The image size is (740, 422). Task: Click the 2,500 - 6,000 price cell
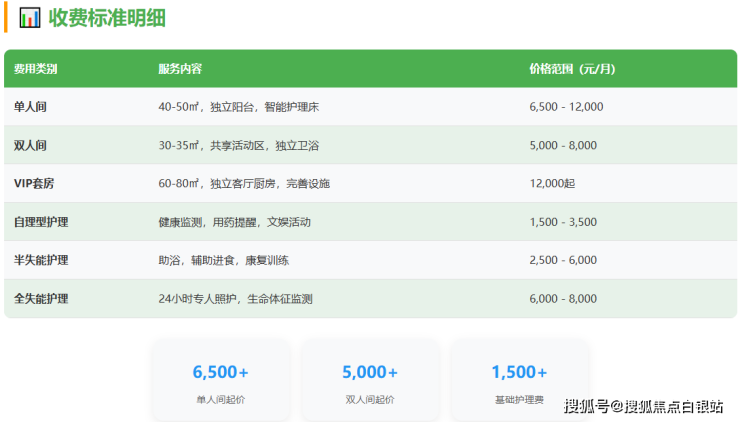(x=563, y=260)
